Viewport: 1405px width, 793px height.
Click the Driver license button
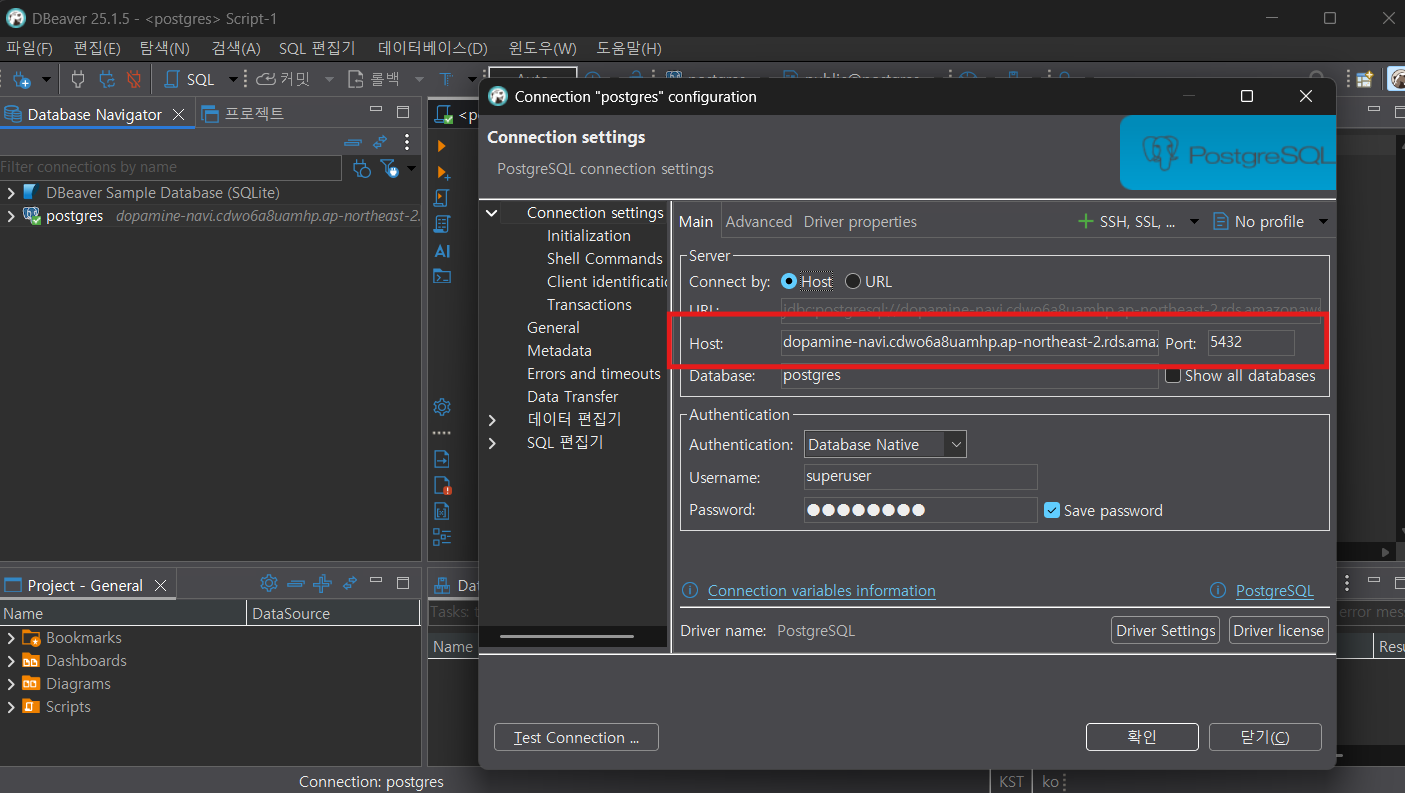click(1279, 630)
